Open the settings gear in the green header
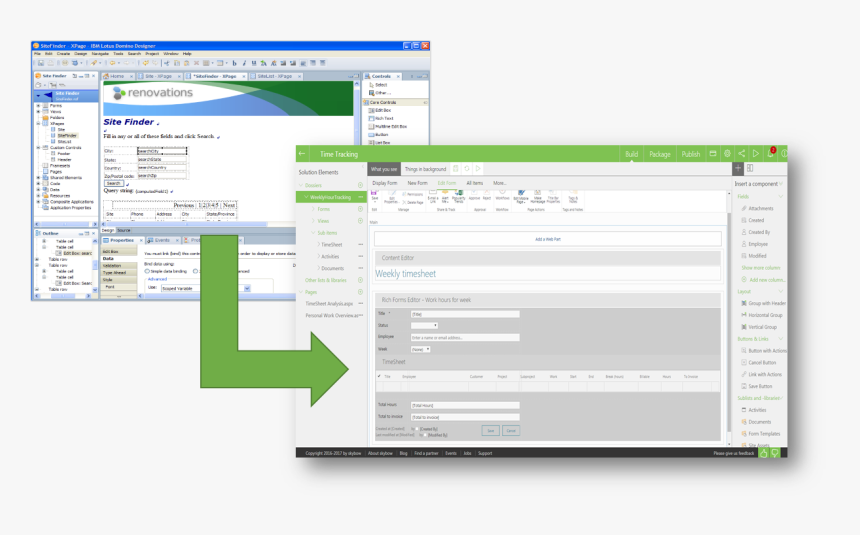 pos(727,154)
